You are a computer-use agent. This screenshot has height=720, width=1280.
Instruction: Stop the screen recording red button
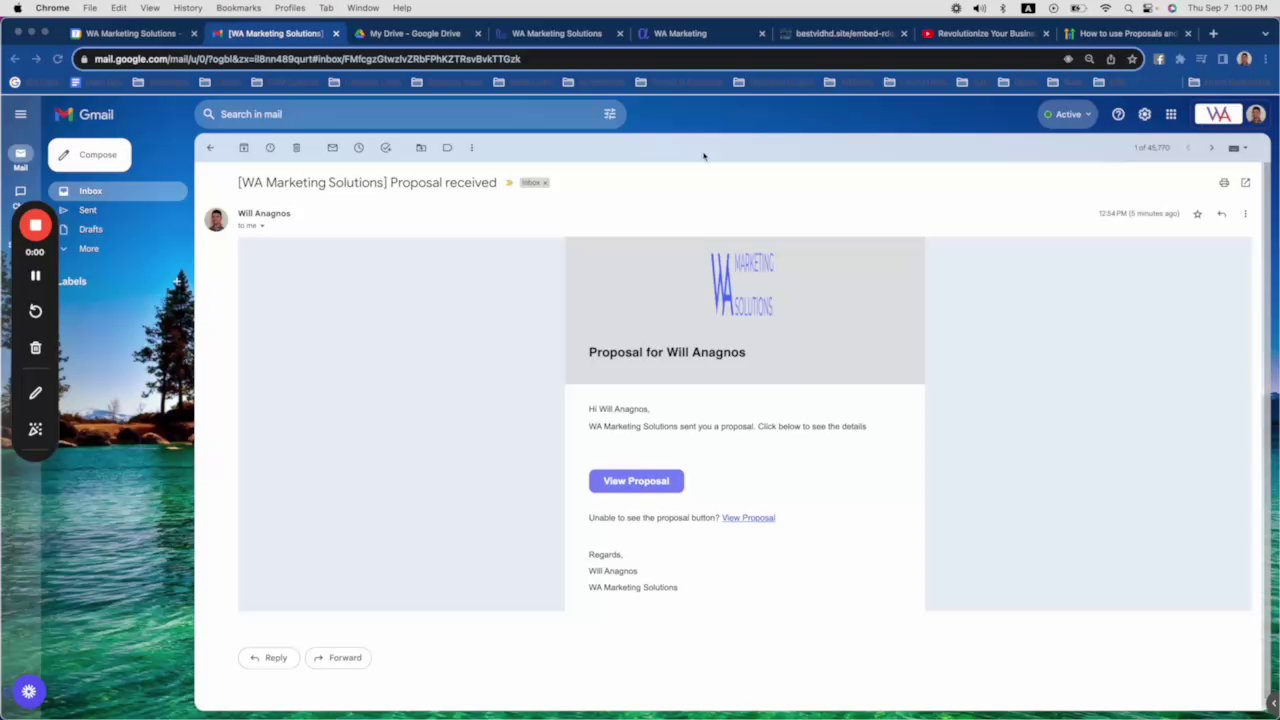[35, 225]
